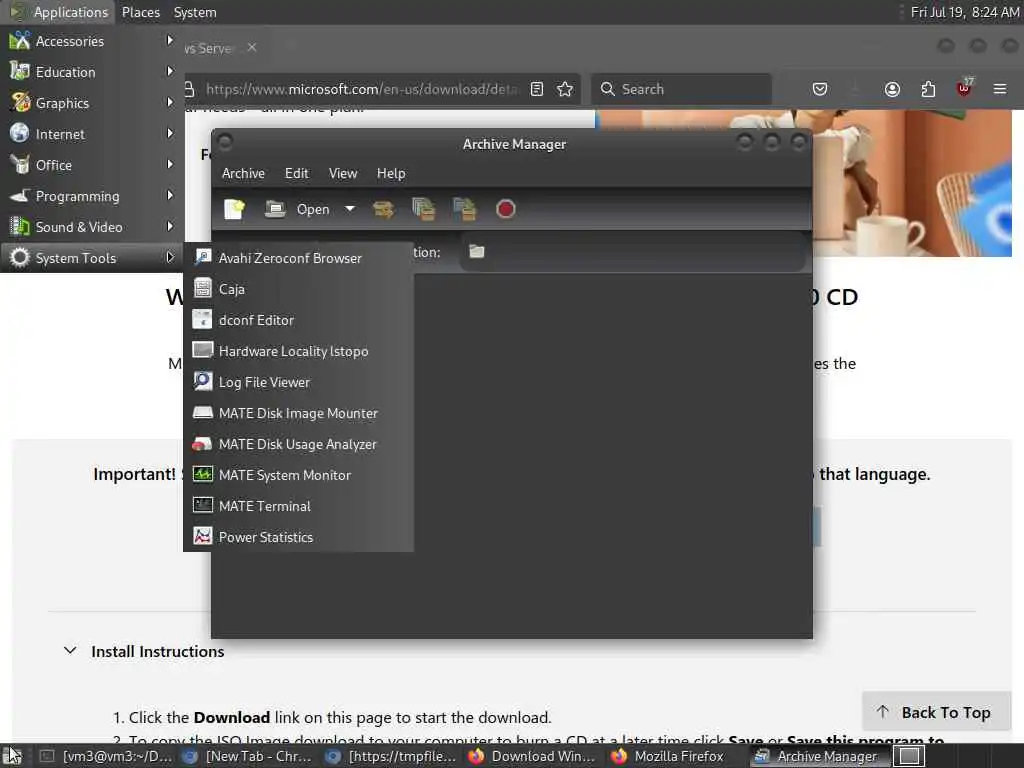Open the Edit menu in Archive Manager
The image size is (1024, 768).
click(x=296, y=173)
